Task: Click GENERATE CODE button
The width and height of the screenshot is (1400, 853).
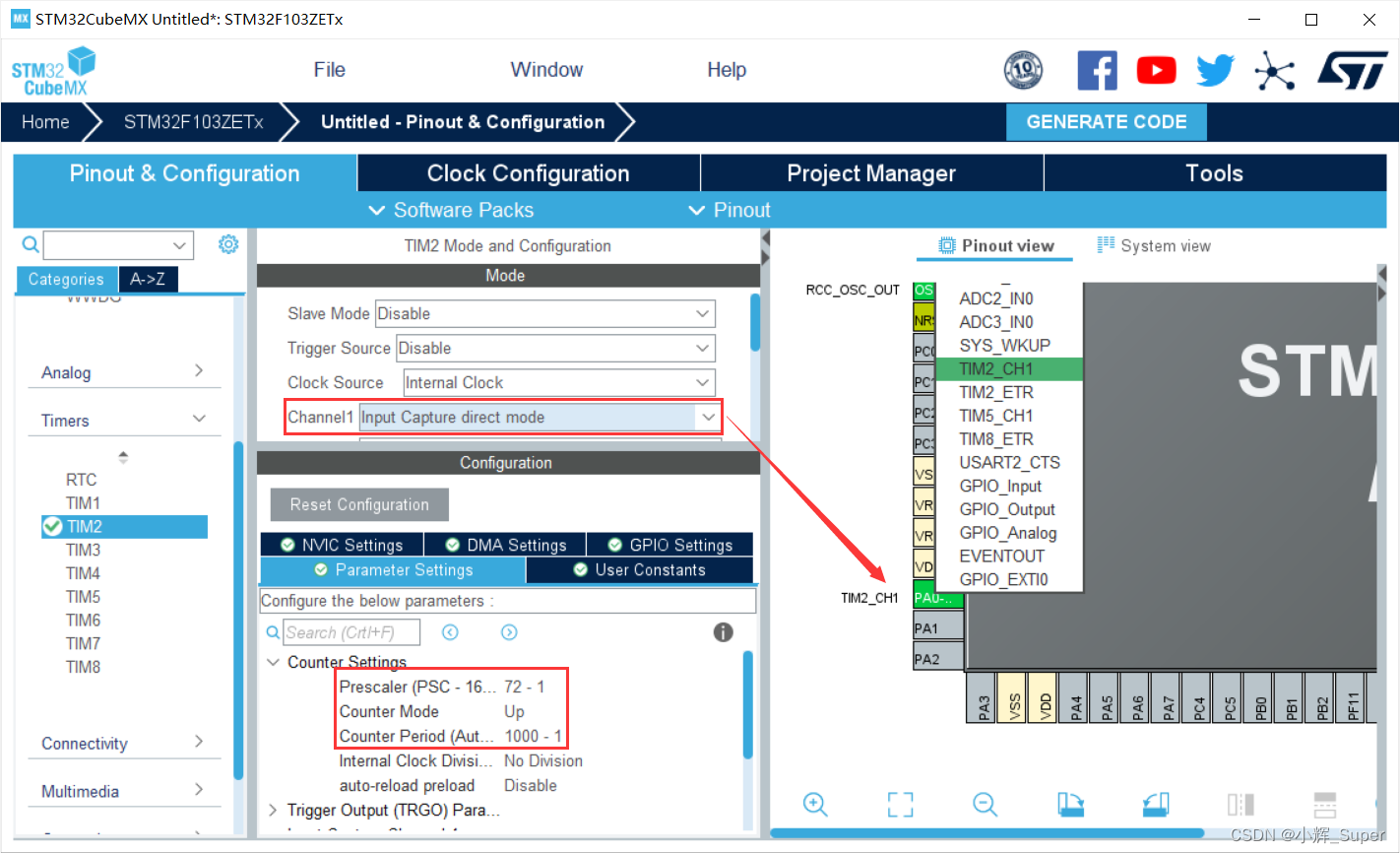Action: click(1107, 122)
